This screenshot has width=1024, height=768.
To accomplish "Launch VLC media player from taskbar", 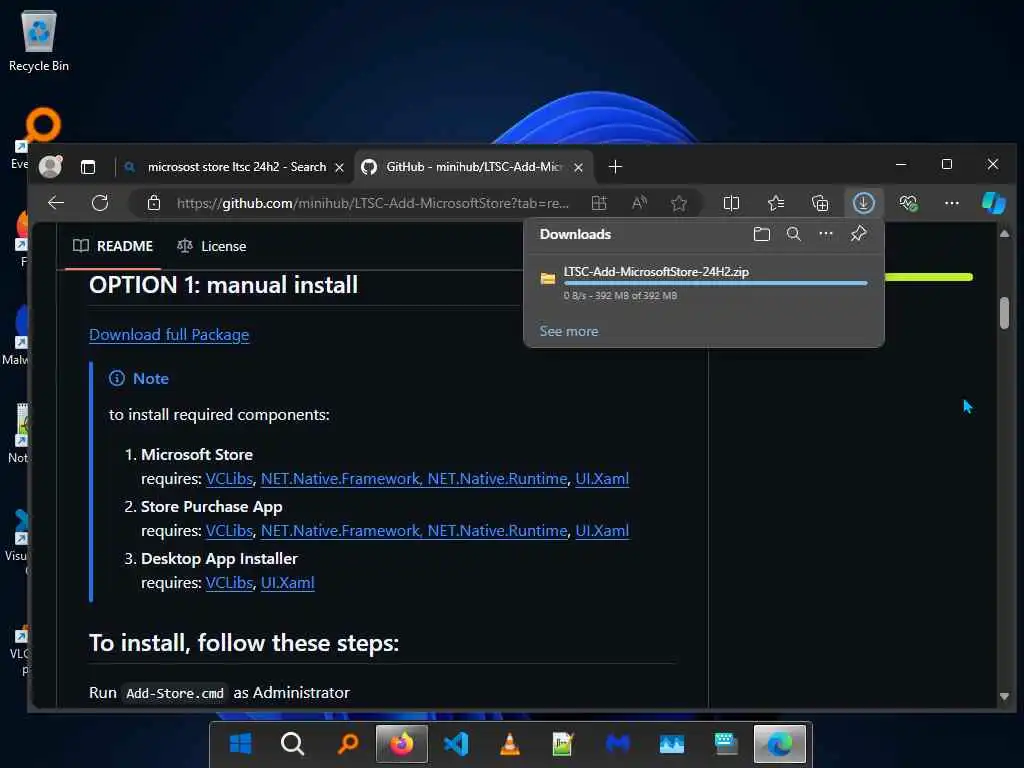I will click(x=509, y=743).
